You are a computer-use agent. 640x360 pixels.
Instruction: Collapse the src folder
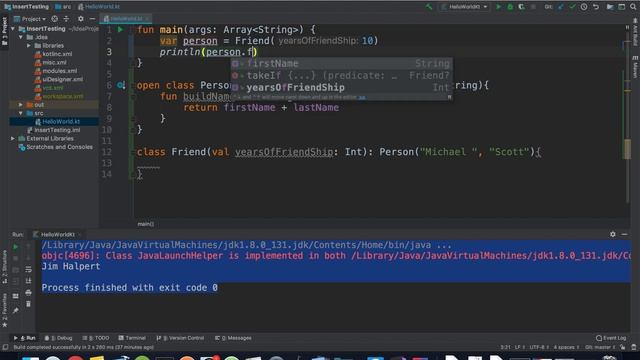(21, 113)
